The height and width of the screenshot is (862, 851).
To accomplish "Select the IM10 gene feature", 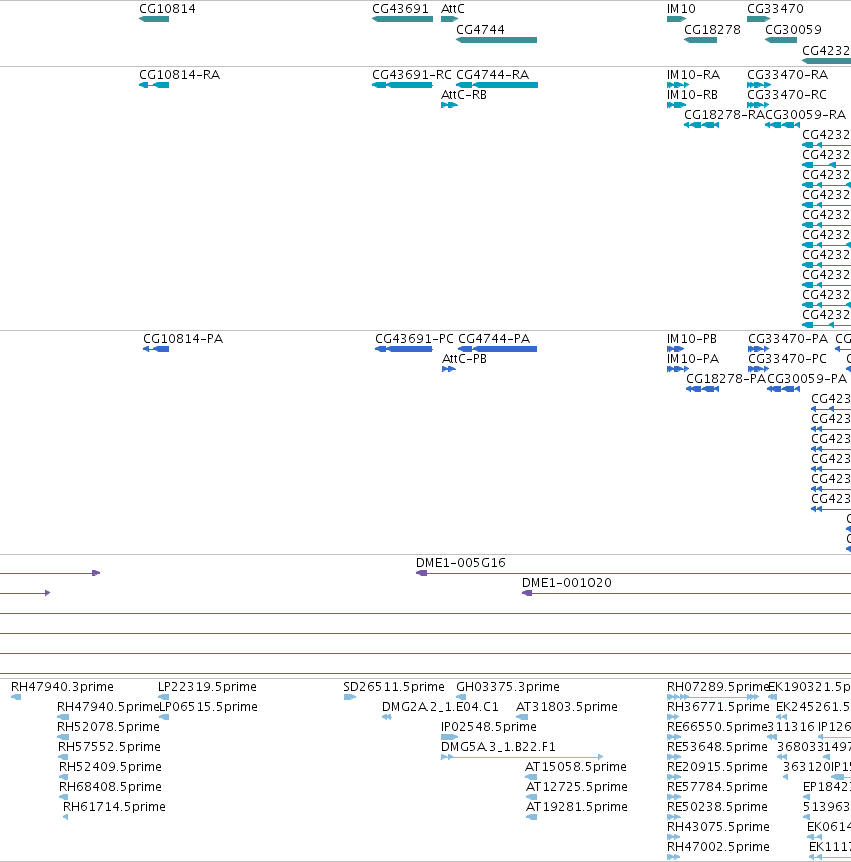I will coord(676,19).
